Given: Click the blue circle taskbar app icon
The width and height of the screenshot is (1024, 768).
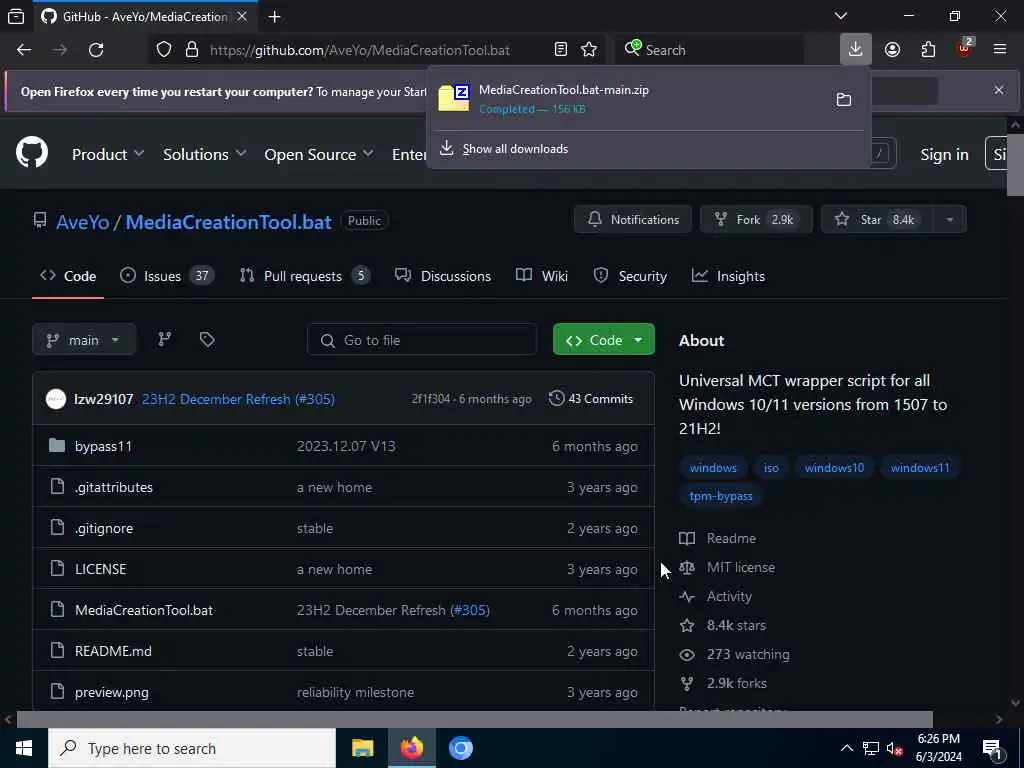Looking at the screenshot, I should tap(460, 748).
